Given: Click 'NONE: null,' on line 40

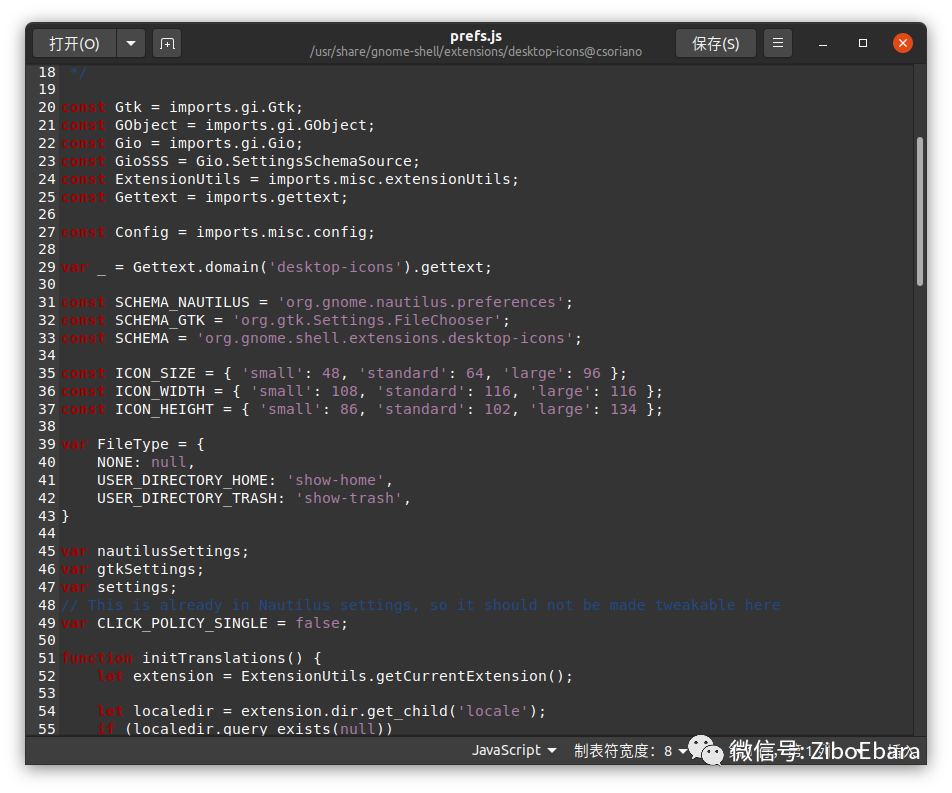Looking at the screenshot, I should tap(146, 463).
